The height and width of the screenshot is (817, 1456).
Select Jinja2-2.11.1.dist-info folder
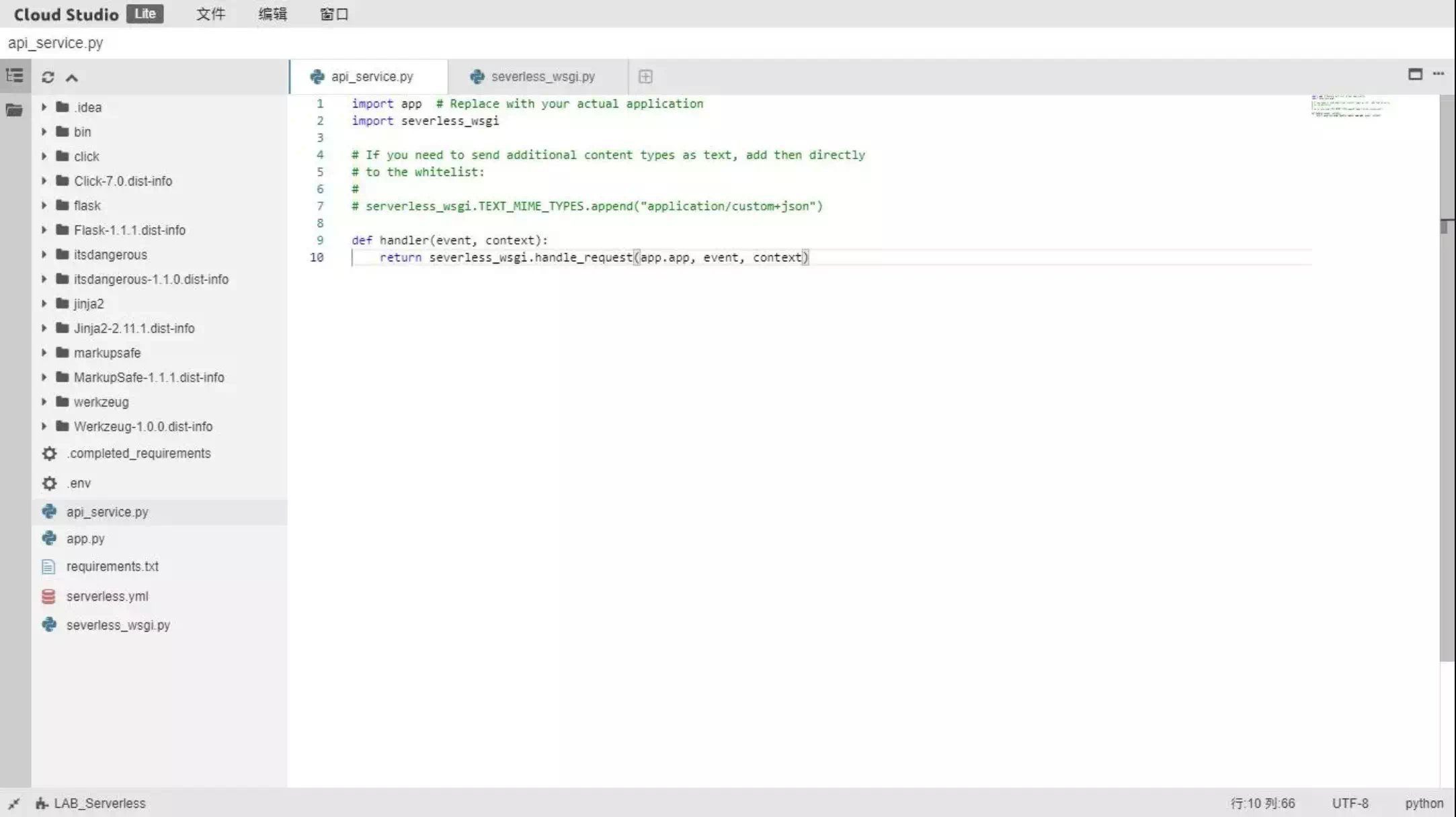(x=134, y=328)
